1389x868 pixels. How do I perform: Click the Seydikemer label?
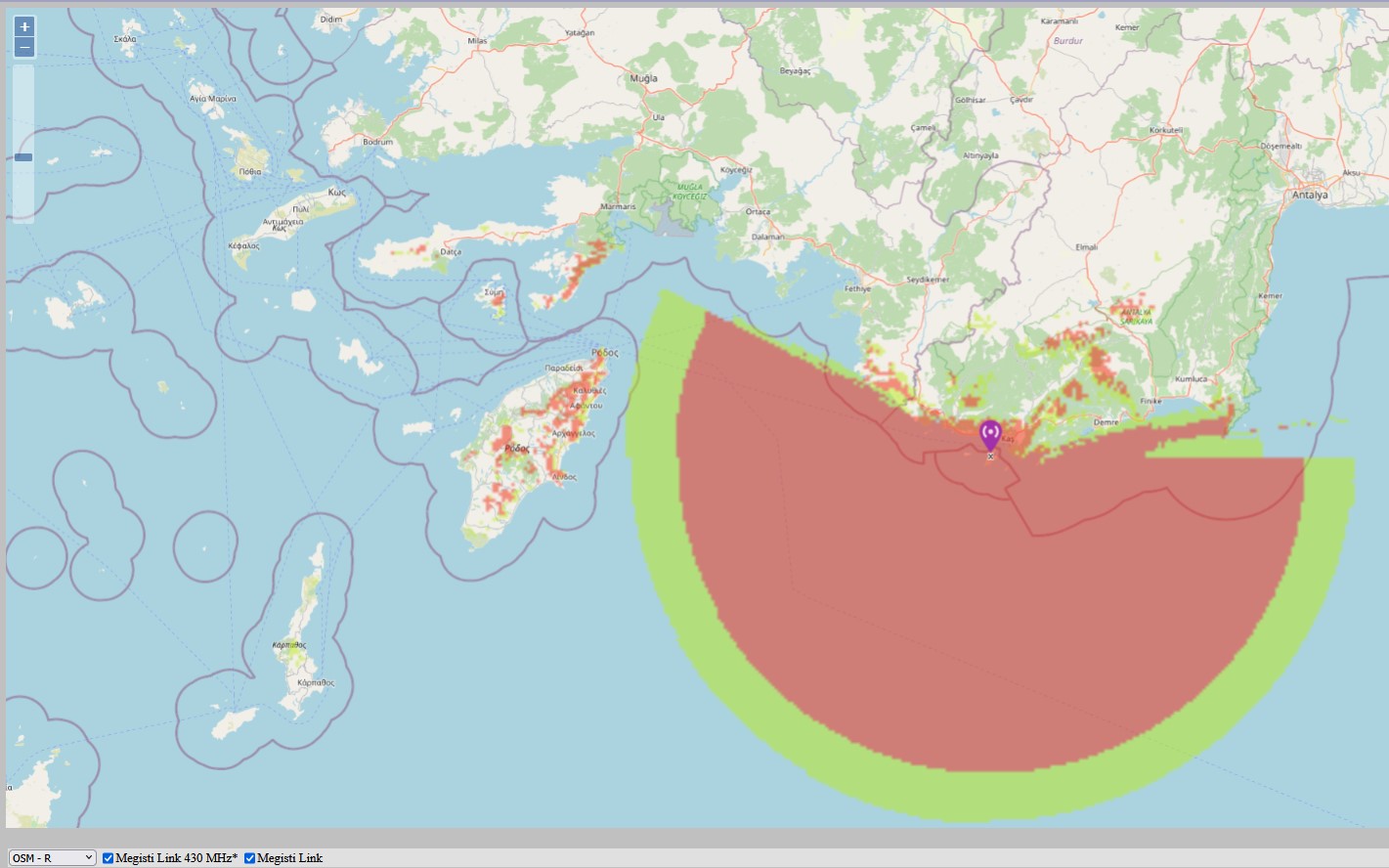point(928,280)
